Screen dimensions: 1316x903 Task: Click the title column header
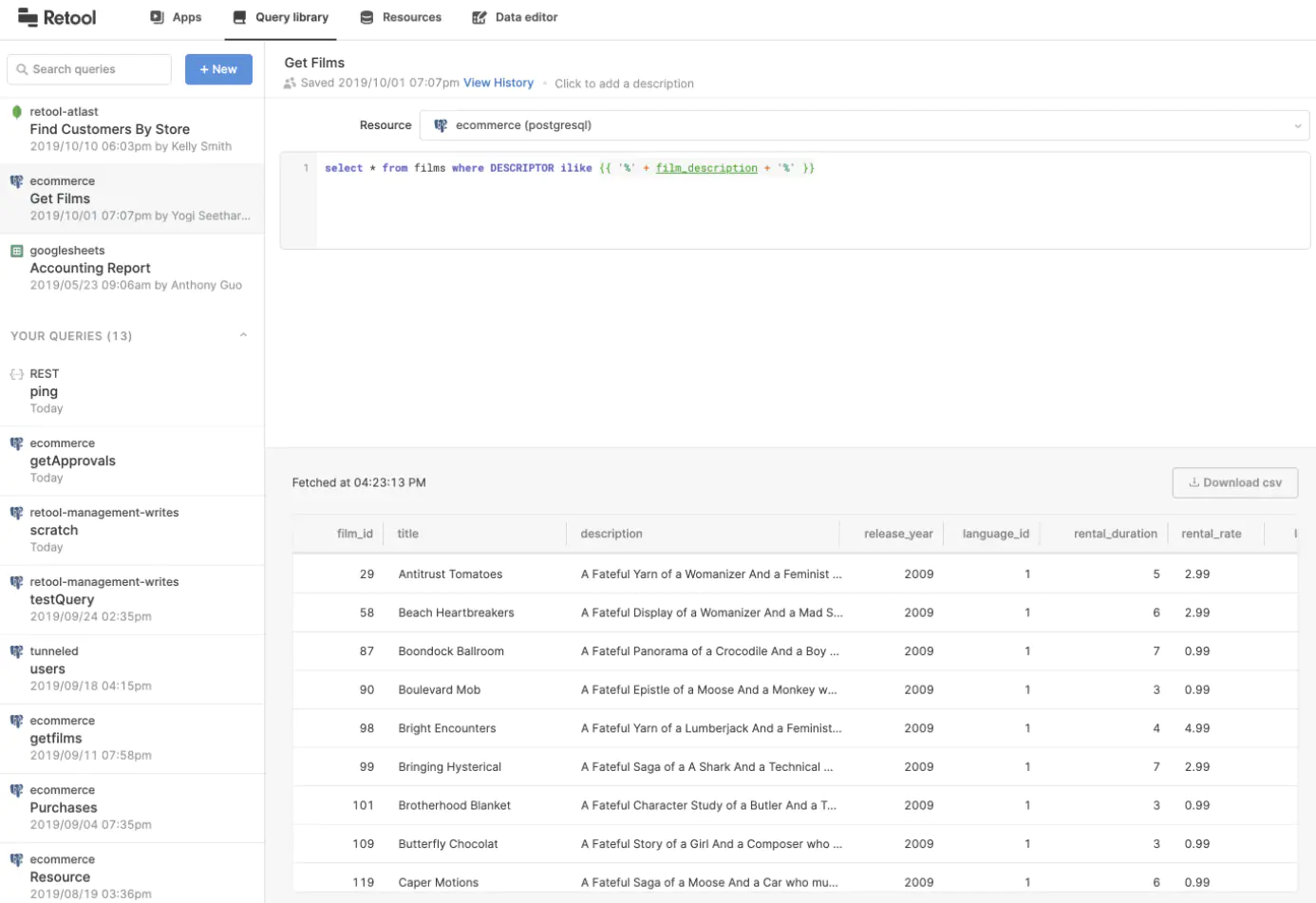408,534
